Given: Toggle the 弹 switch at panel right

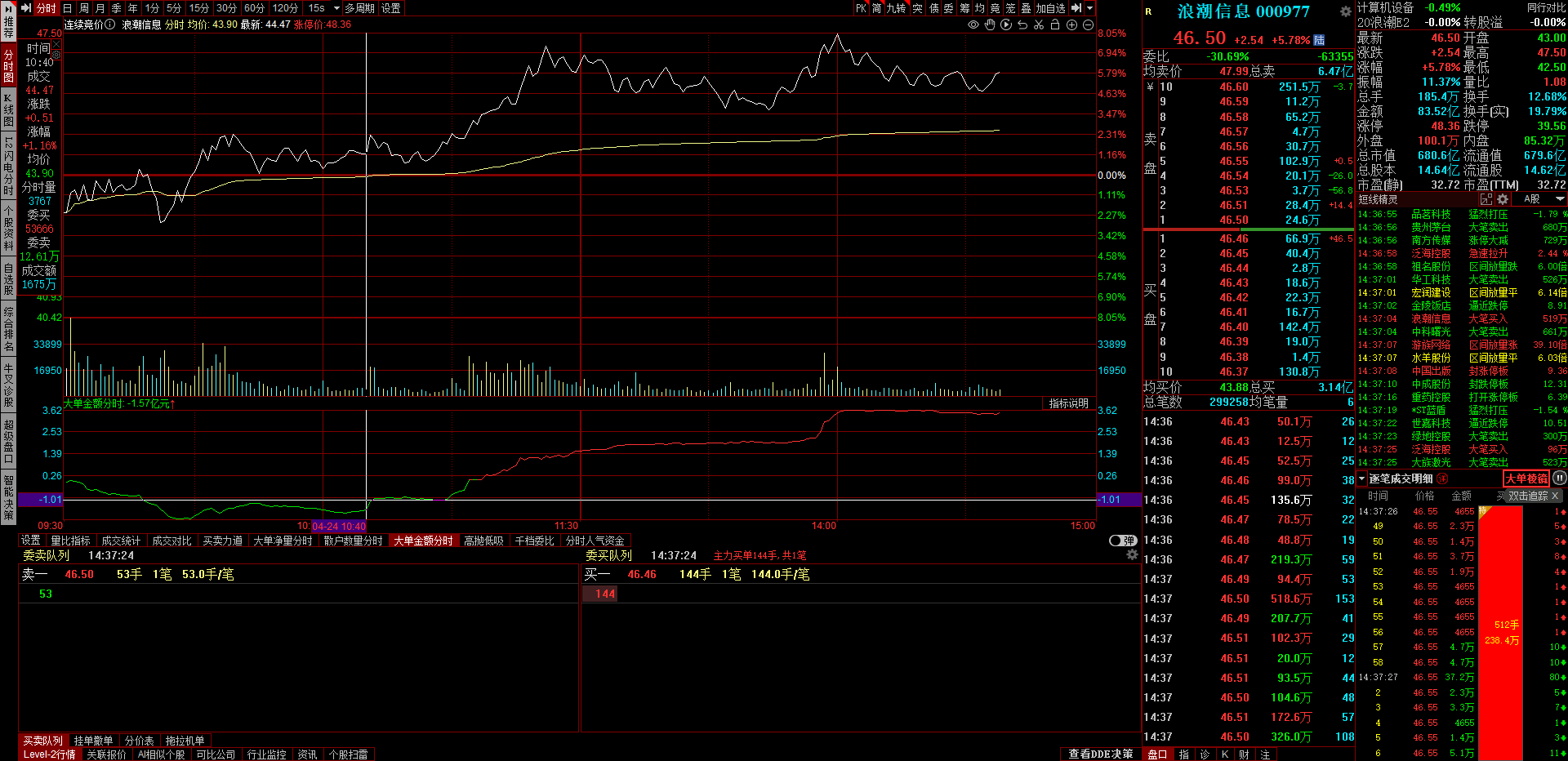Looking at the screenshot, I should click(x=1123, y=541).
